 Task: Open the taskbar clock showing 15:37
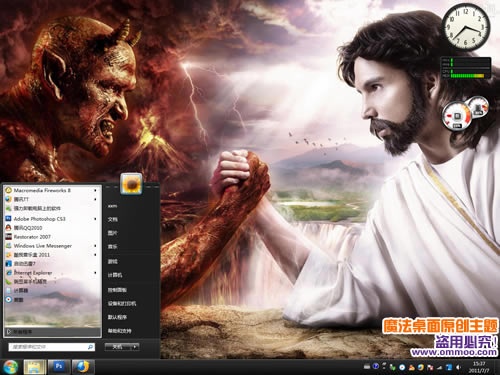coord(479,367)
